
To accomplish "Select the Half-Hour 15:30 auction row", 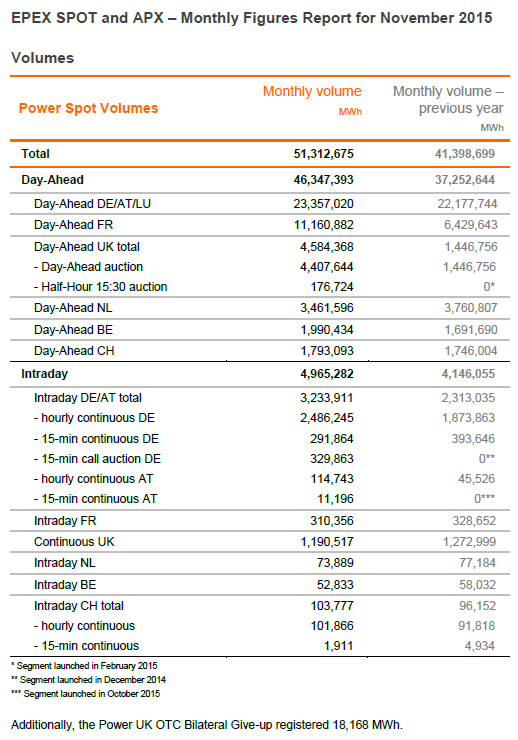I will tap(259, 287).
